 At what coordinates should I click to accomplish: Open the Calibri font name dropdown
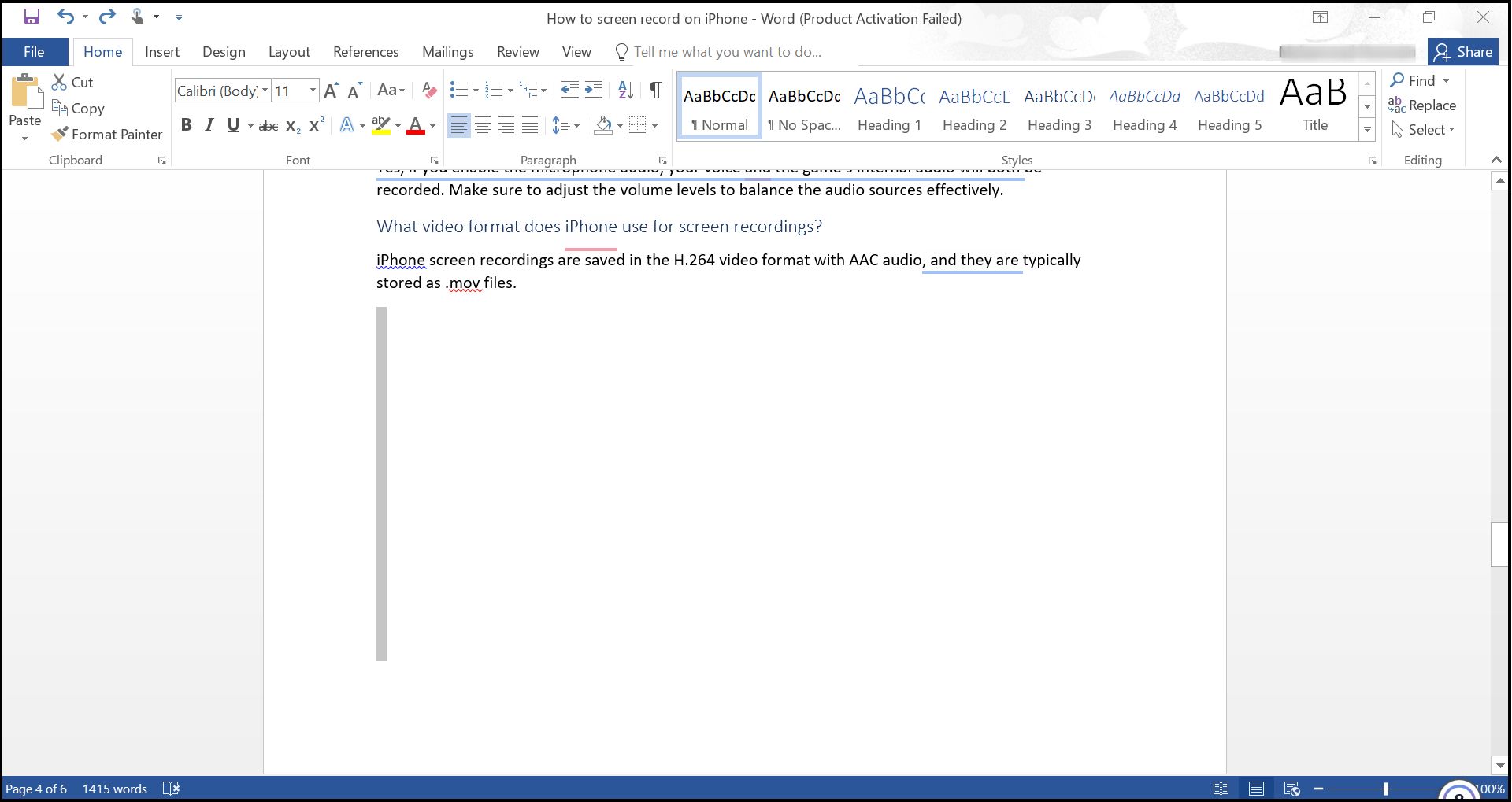(x=265, y=91)
